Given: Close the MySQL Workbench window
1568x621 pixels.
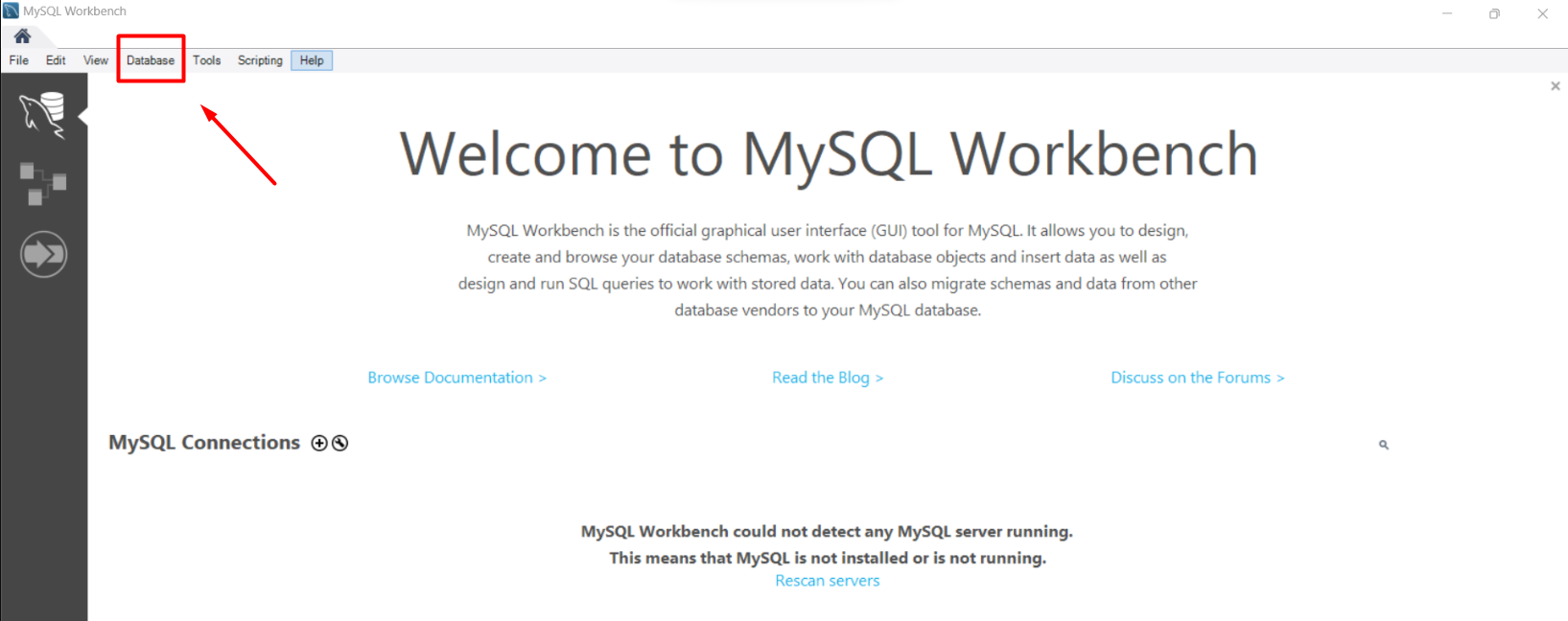Looking at the screenshot, I should tap(1542, 13).
